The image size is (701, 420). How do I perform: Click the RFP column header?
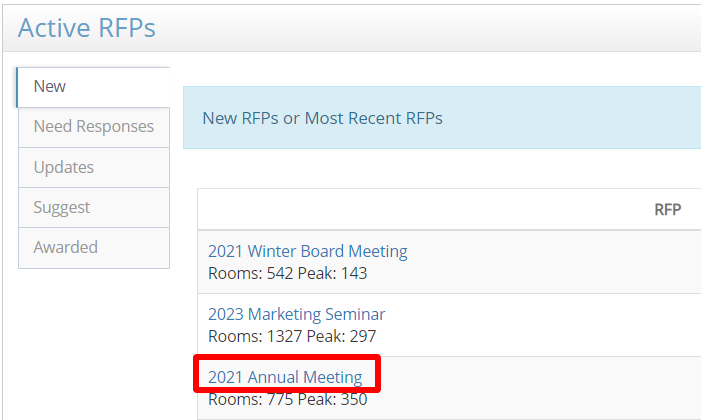coord(667,209)
